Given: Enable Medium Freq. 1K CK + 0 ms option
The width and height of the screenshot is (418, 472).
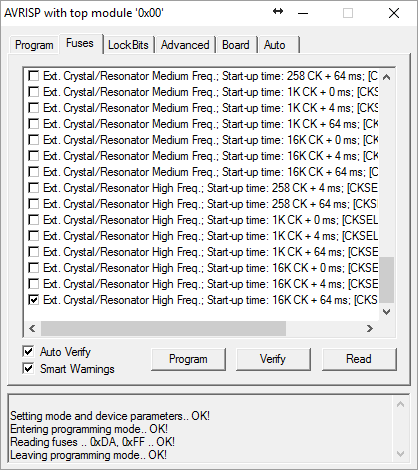Looking at the screenshot, I should pos(34,92).
